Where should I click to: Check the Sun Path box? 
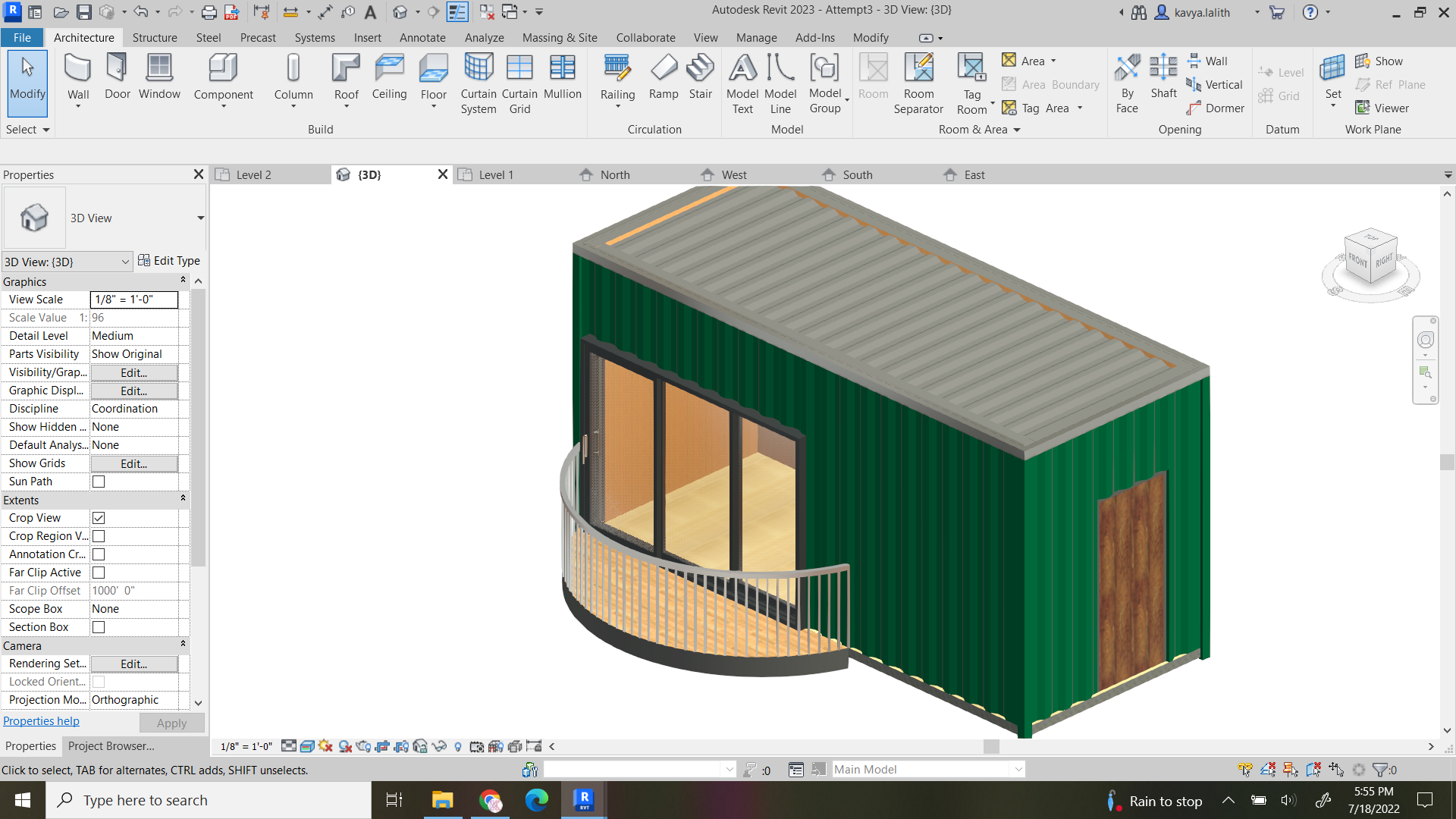click(x=99, y=481)
